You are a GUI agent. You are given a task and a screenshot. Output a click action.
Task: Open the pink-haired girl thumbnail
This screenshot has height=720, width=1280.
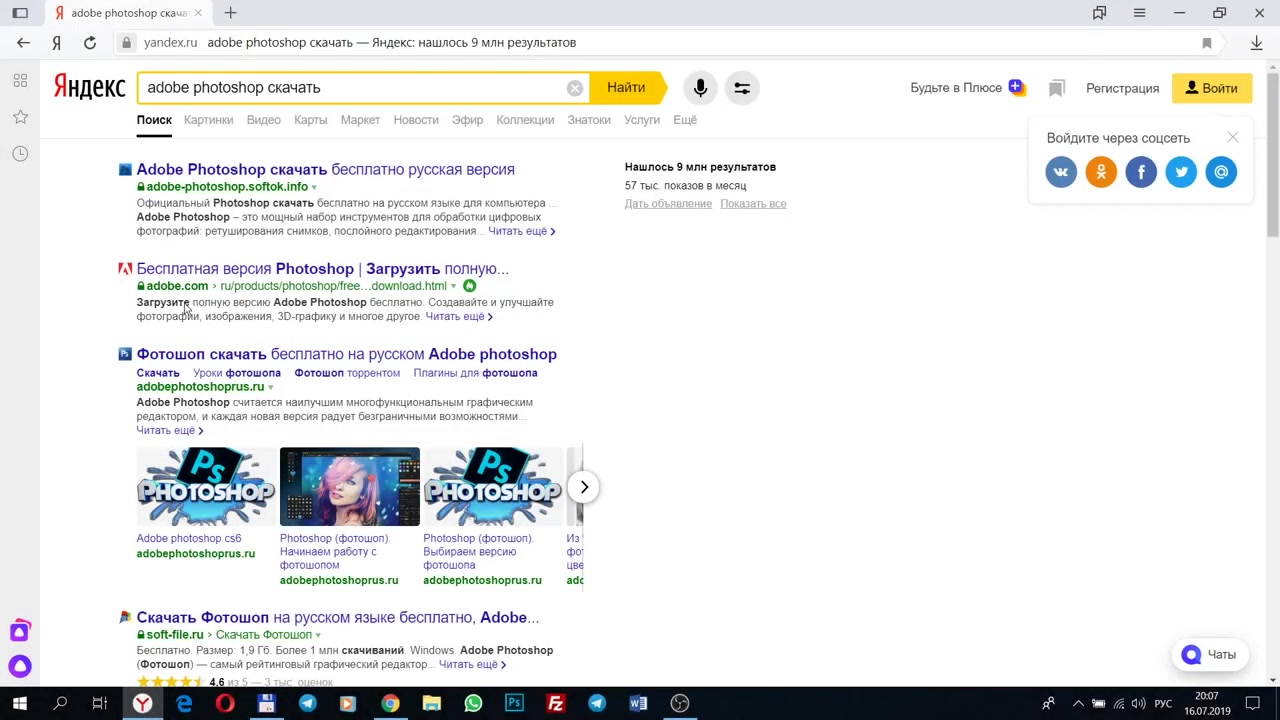pos(350,487)
